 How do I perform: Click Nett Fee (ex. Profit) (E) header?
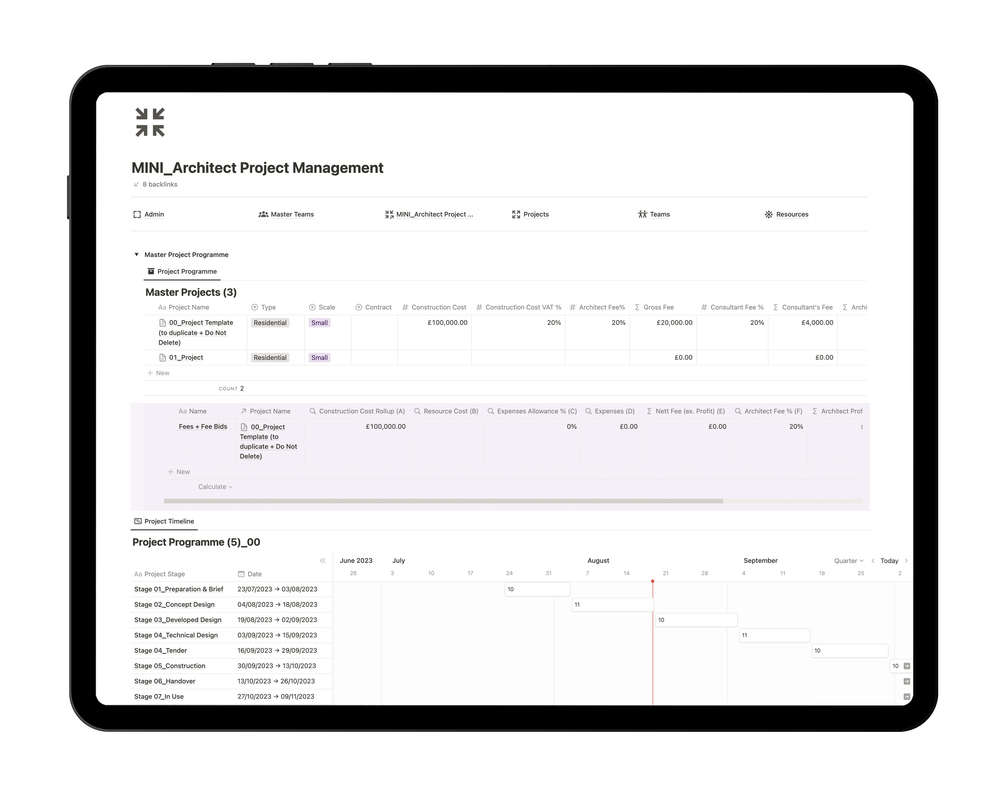coord(686,411)
